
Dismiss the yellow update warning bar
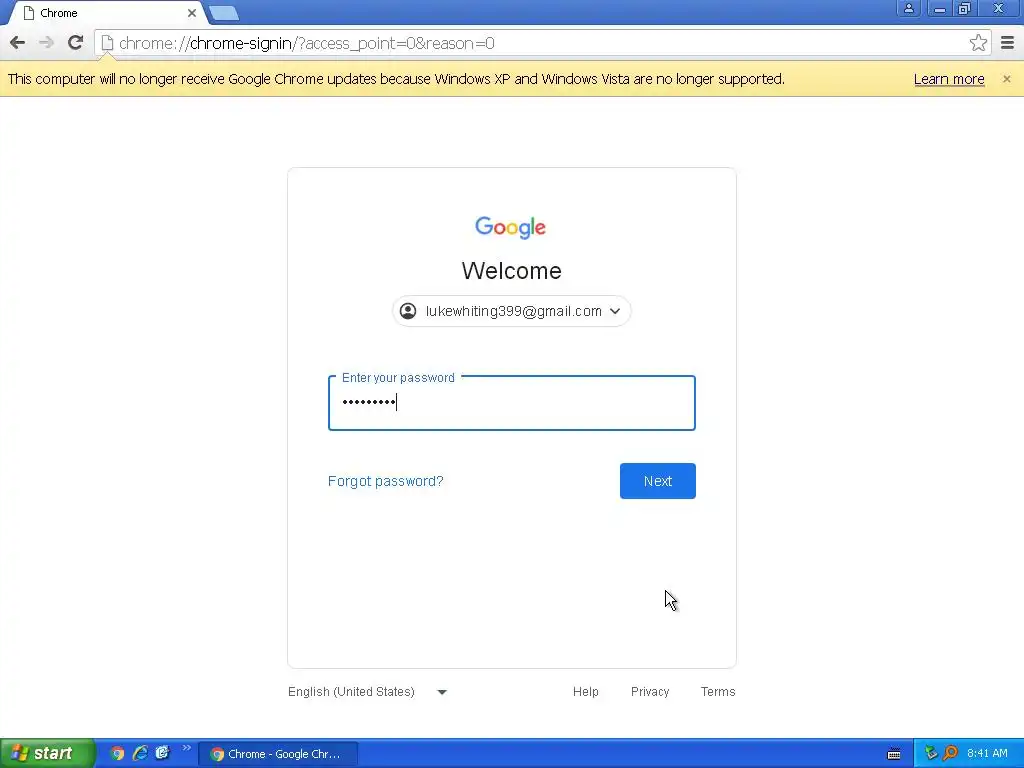click(x=1006, y=79)
